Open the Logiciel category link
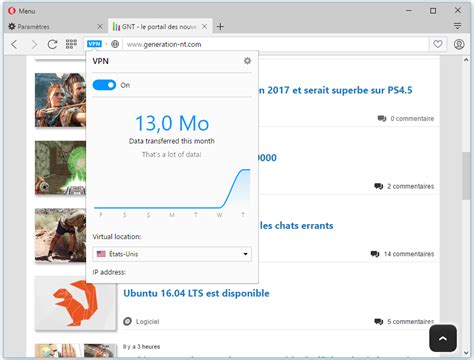The height and width of the screenshot is (360, 474). (147, 322)
